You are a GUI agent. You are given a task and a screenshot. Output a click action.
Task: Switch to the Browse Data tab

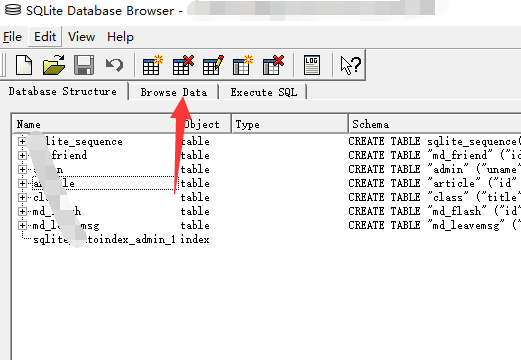point(174,92)
